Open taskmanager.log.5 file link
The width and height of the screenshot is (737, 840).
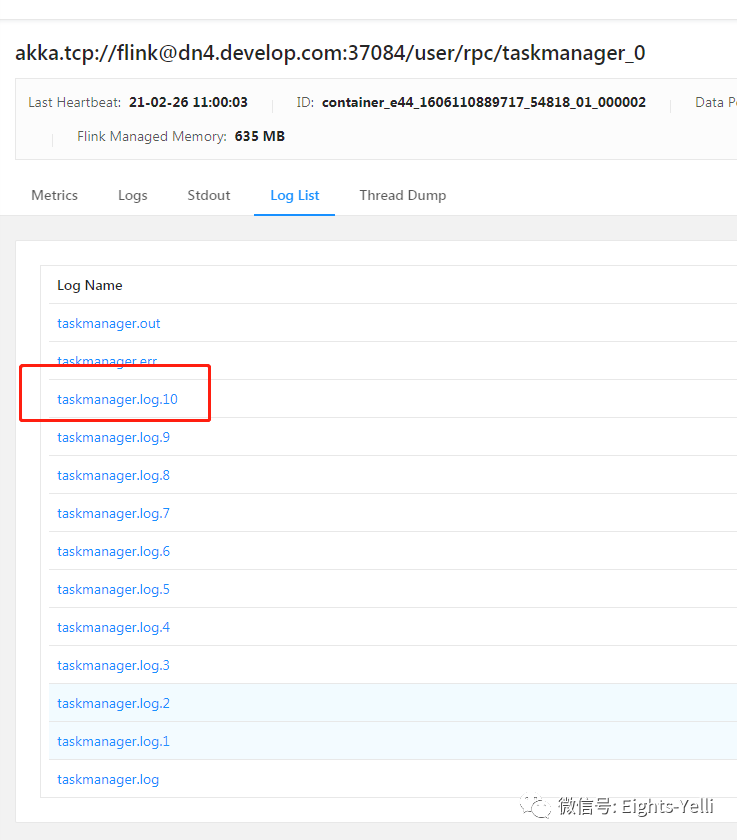coord(114,590)
